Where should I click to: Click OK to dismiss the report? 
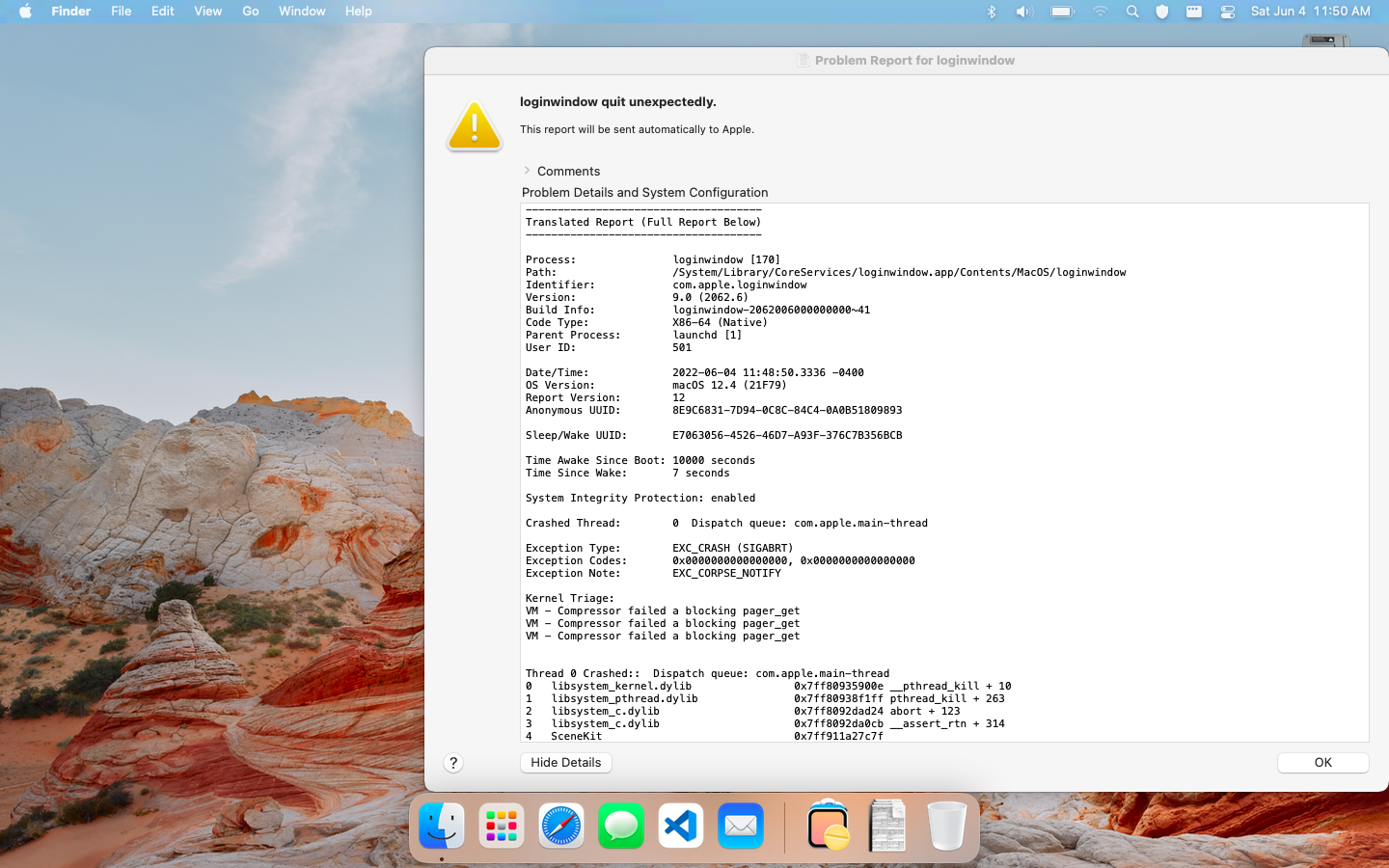(x=1323, y=763)
